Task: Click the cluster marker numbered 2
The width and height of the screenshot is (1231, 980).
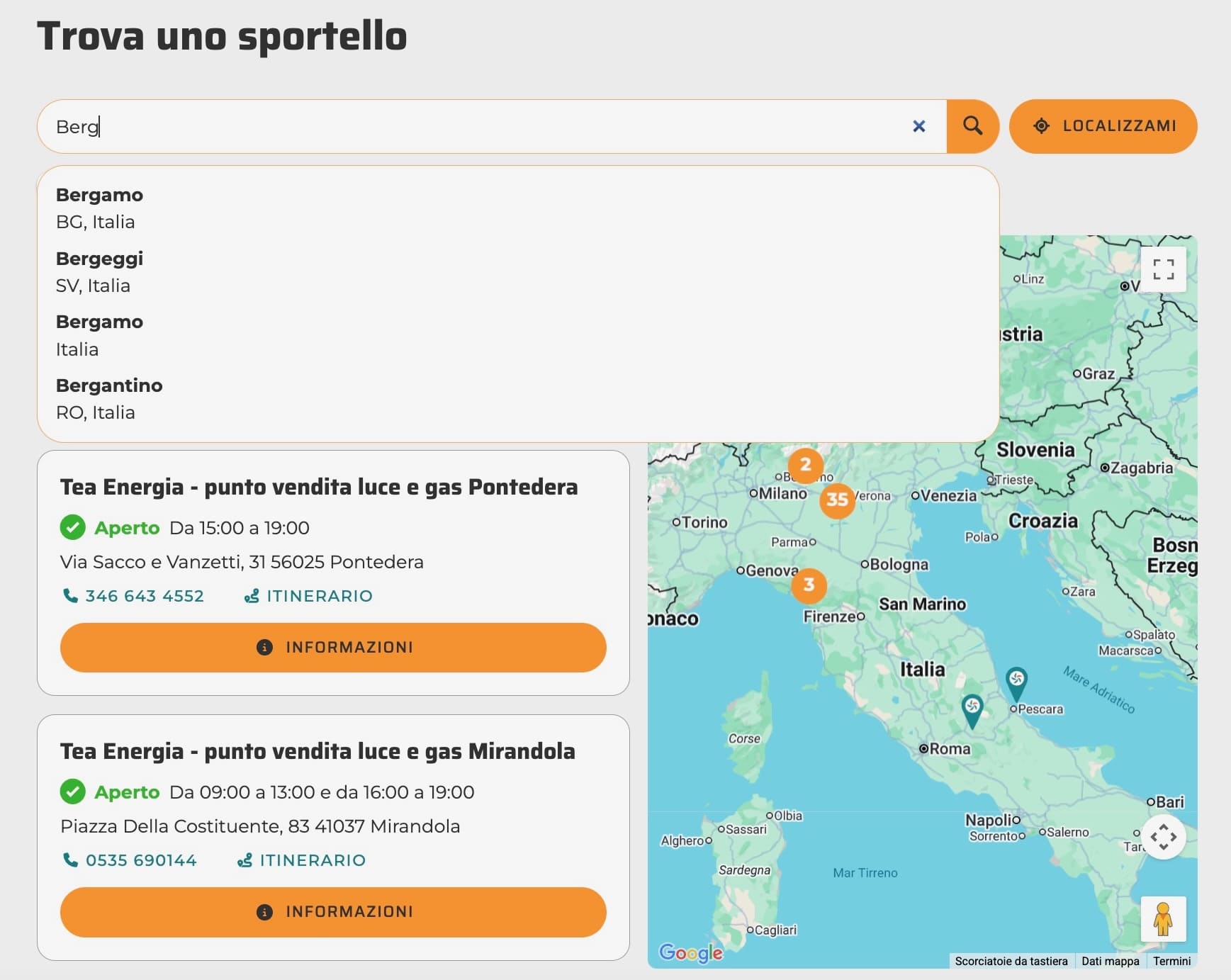Action: 806,465
